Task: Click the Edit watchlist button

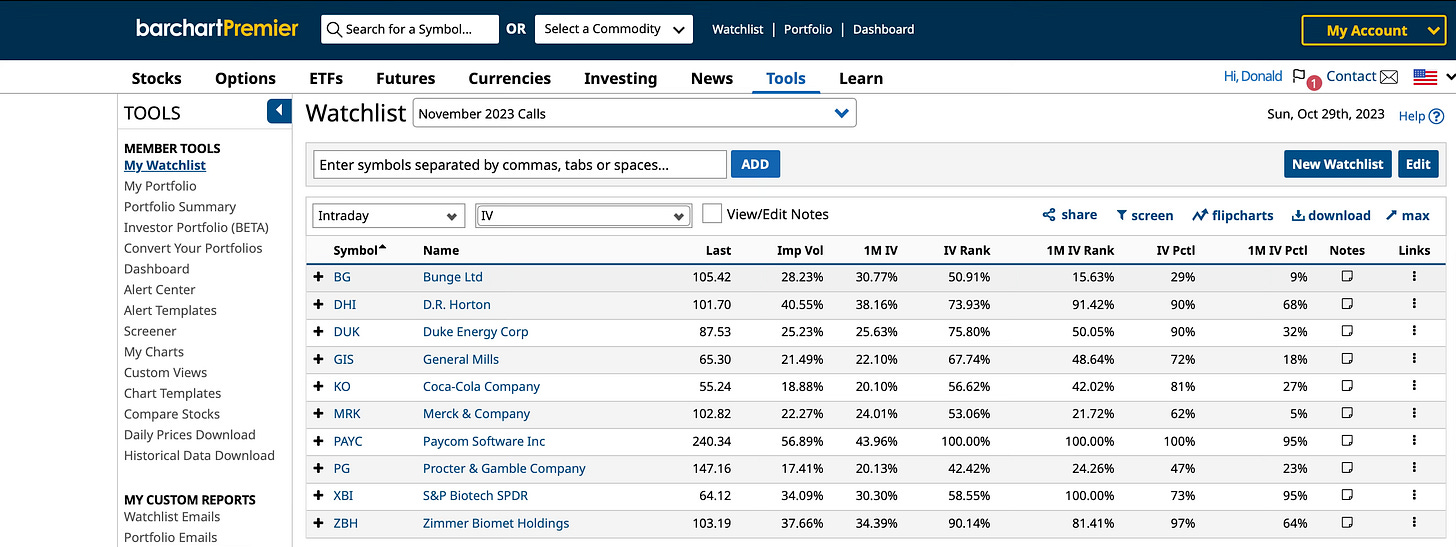Action: pyautogui.click(x=1418, y=164)
